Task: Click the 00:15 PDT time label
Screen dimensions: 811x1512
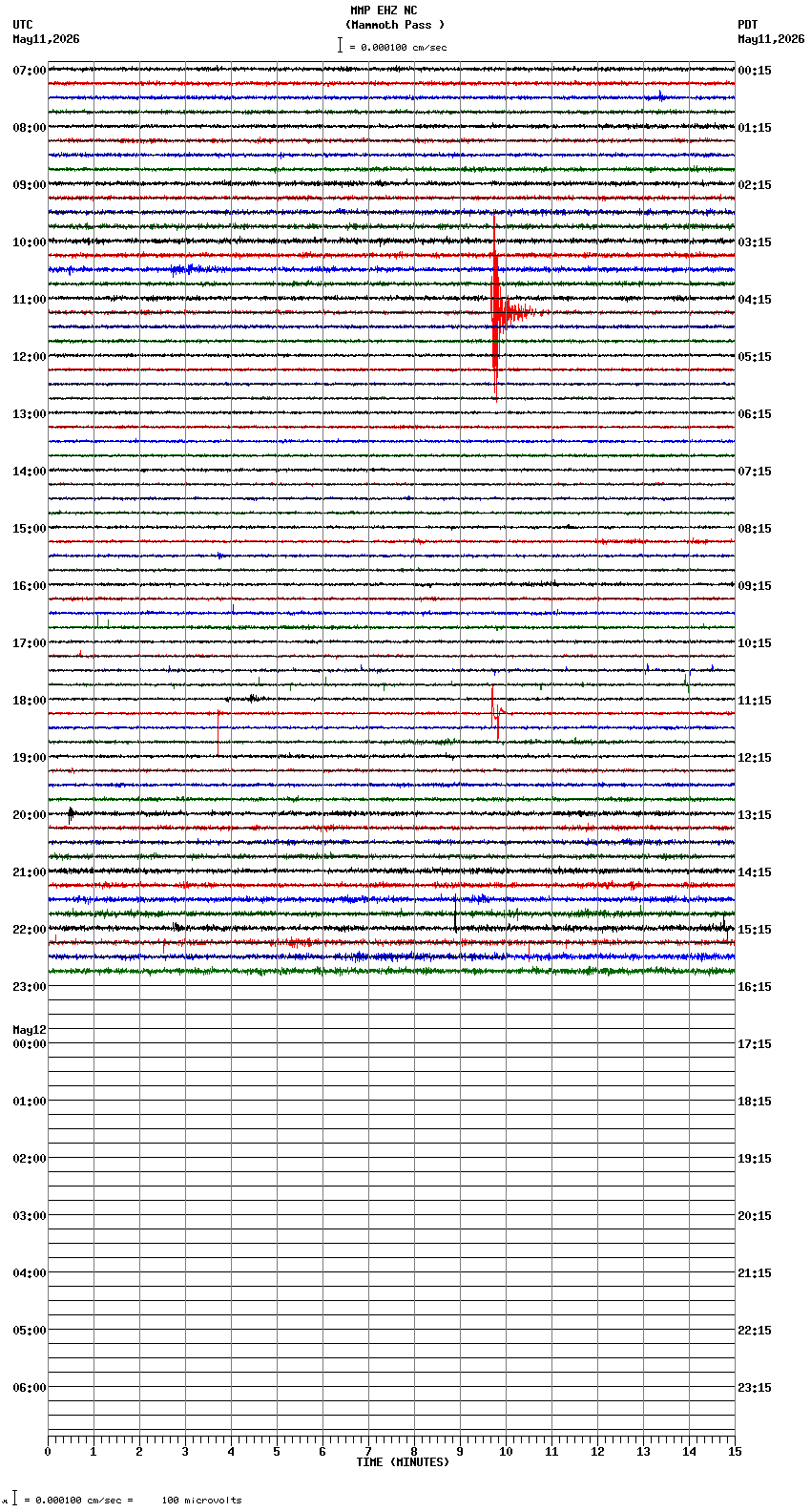Action: [755, 71]
